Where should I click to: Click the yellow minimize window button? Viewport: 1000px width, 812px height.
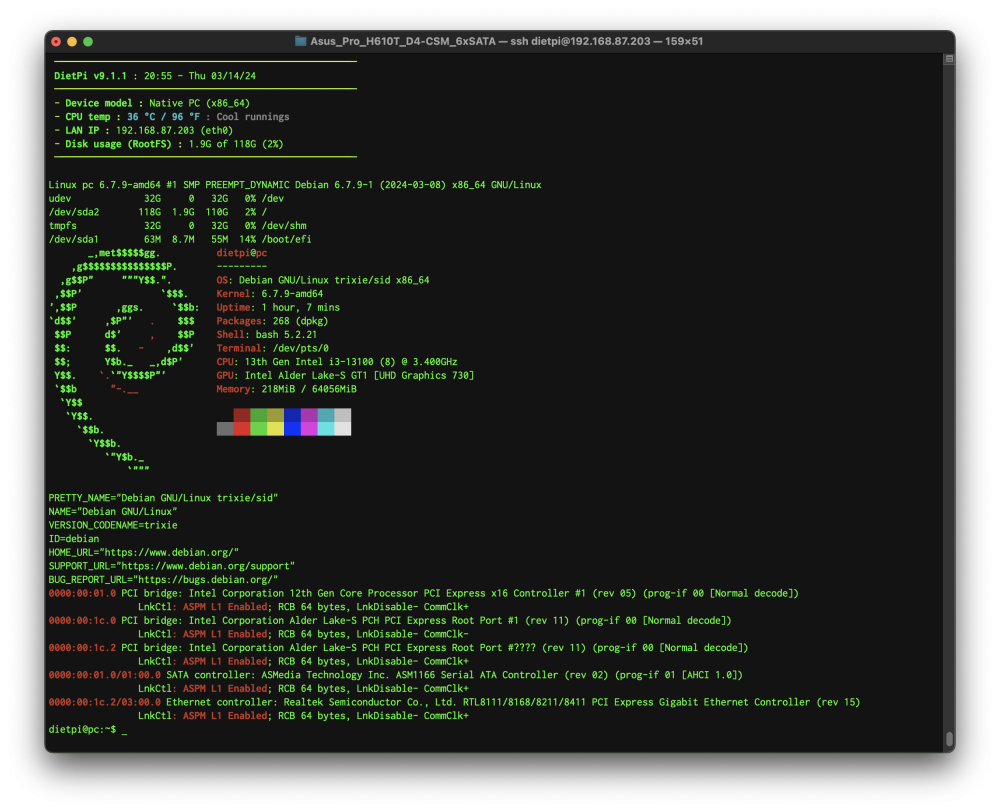click(x=72, y=41)
